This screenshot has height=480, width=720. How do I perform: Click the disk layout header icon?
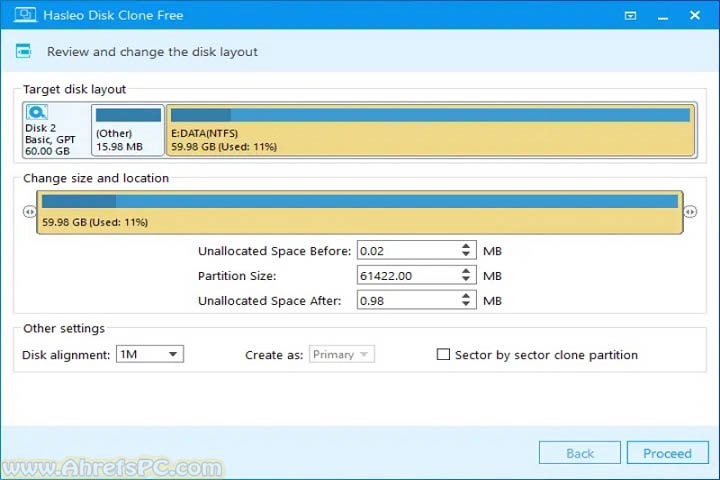coord(23,51)
